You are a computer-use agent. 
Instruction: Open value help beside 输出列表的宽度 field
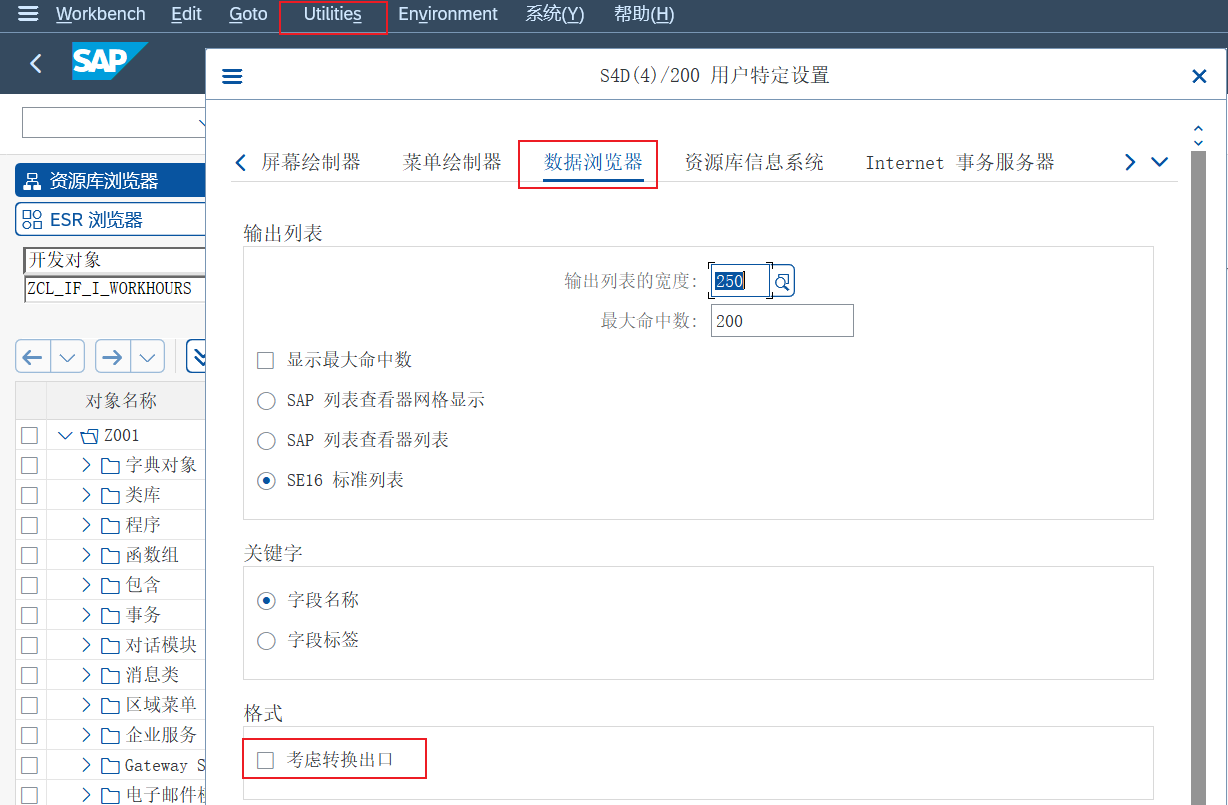782,282
